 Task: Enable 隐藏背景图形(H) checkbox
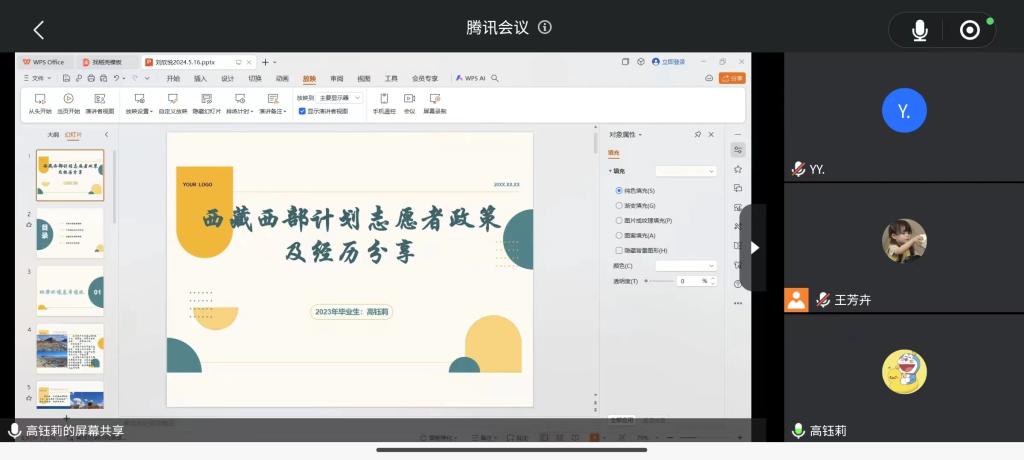coord(619,250)
